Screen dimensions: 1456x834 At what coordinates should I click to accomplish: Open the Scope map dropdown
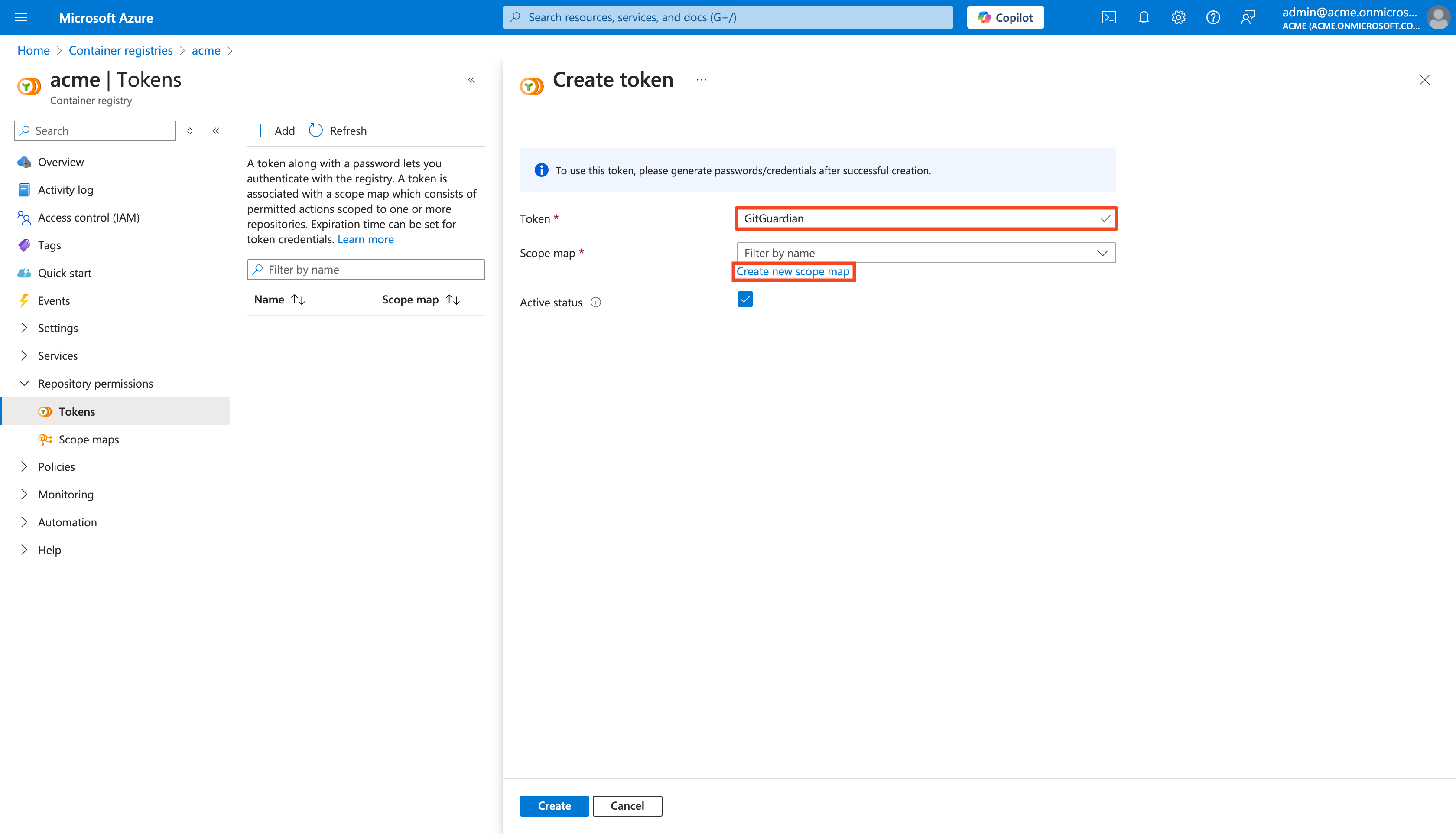pos(926,253)
